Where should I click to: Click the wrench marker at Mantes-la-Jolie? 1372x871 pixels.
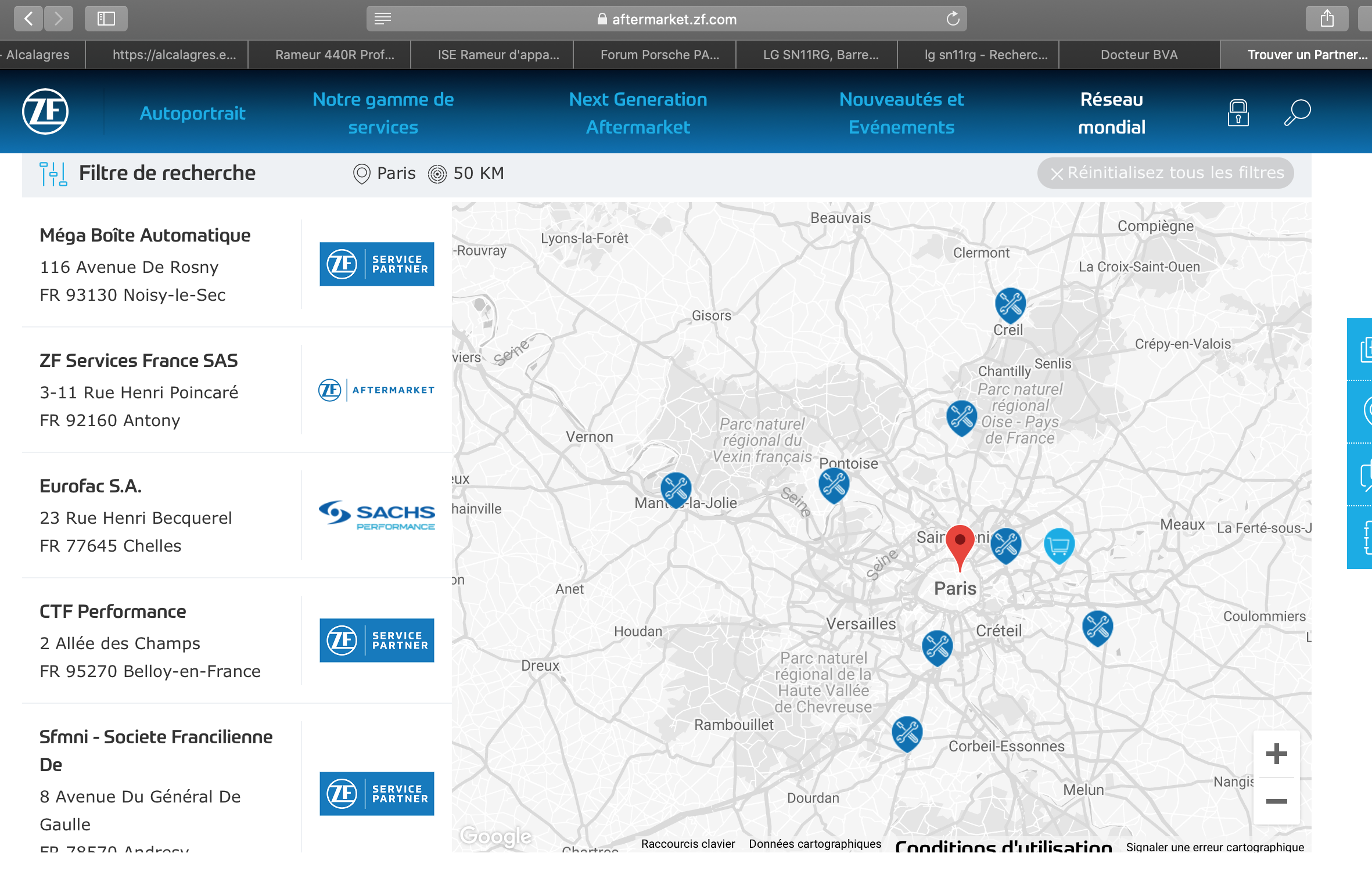(x=676, y=488)
